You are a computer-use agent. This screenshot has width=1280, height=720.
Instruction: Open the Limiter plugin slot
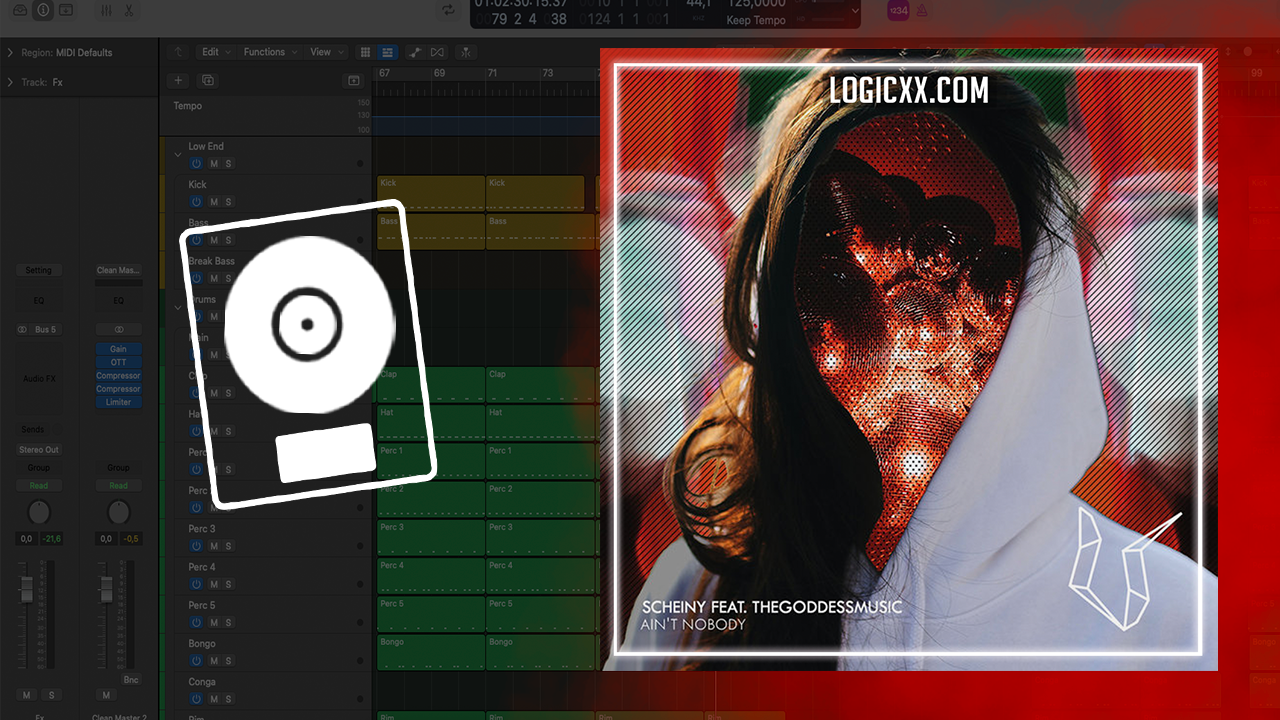coord(118,402)
